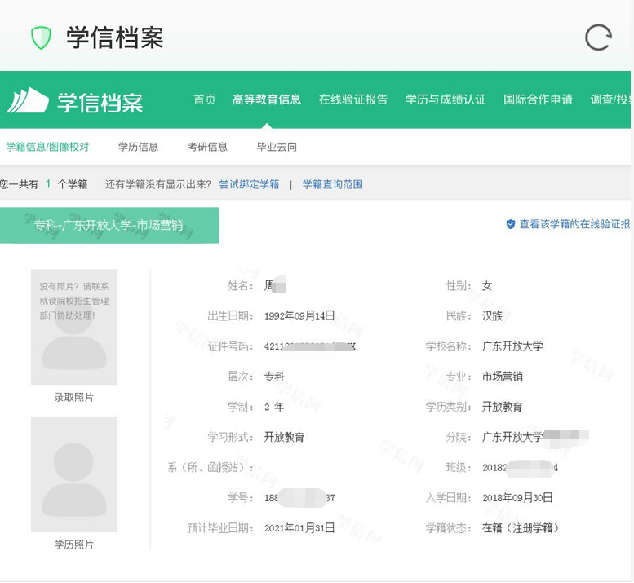634x583 pixels.
Task: View 查看该学籍的在线验证报告 link
Action: point(575,225)
